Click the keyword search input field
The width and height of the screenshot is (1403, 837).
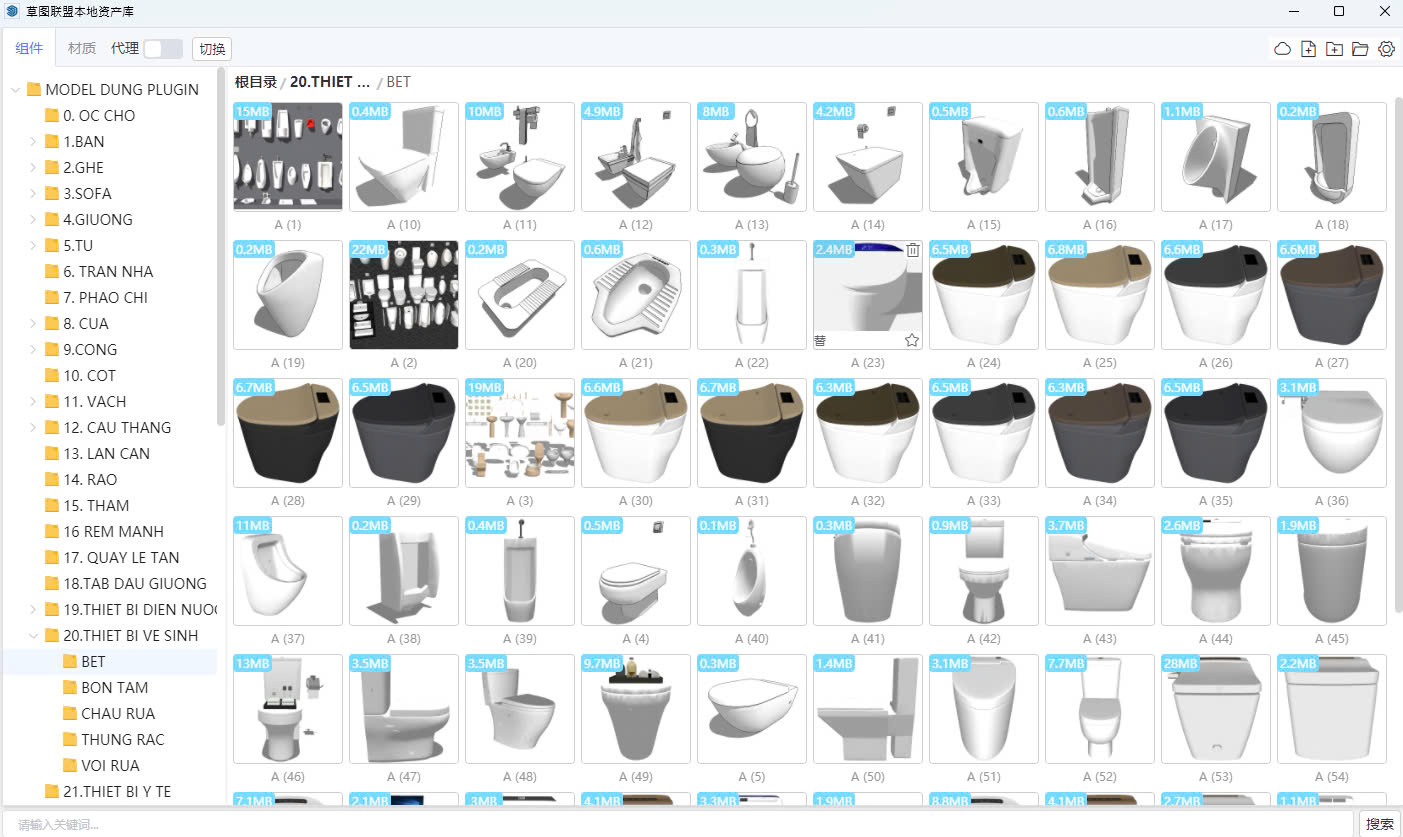click(x=680, y=824)
